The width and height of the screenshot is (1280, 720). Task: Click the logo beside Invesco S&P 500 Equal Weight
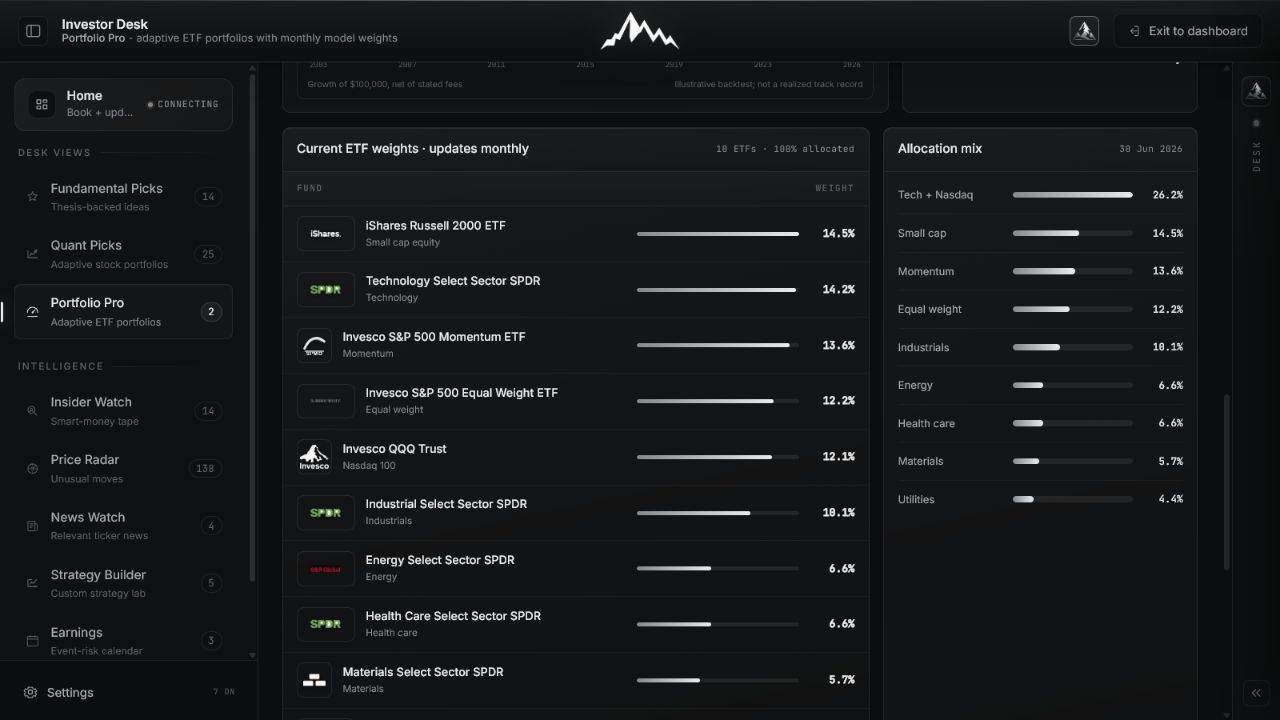click(326, 401)
